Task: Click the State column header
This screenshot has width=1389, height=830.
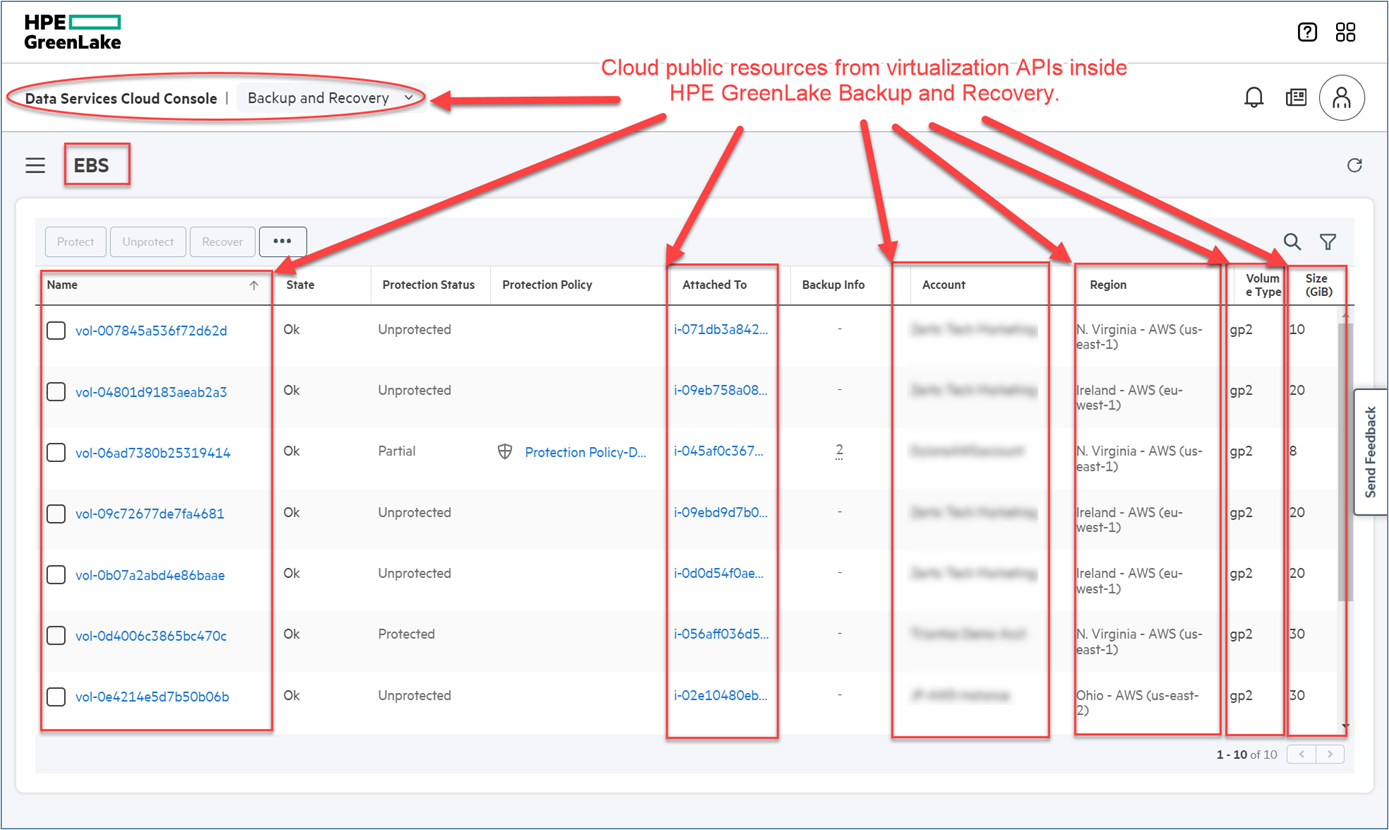Action: [x=300, y=285]
